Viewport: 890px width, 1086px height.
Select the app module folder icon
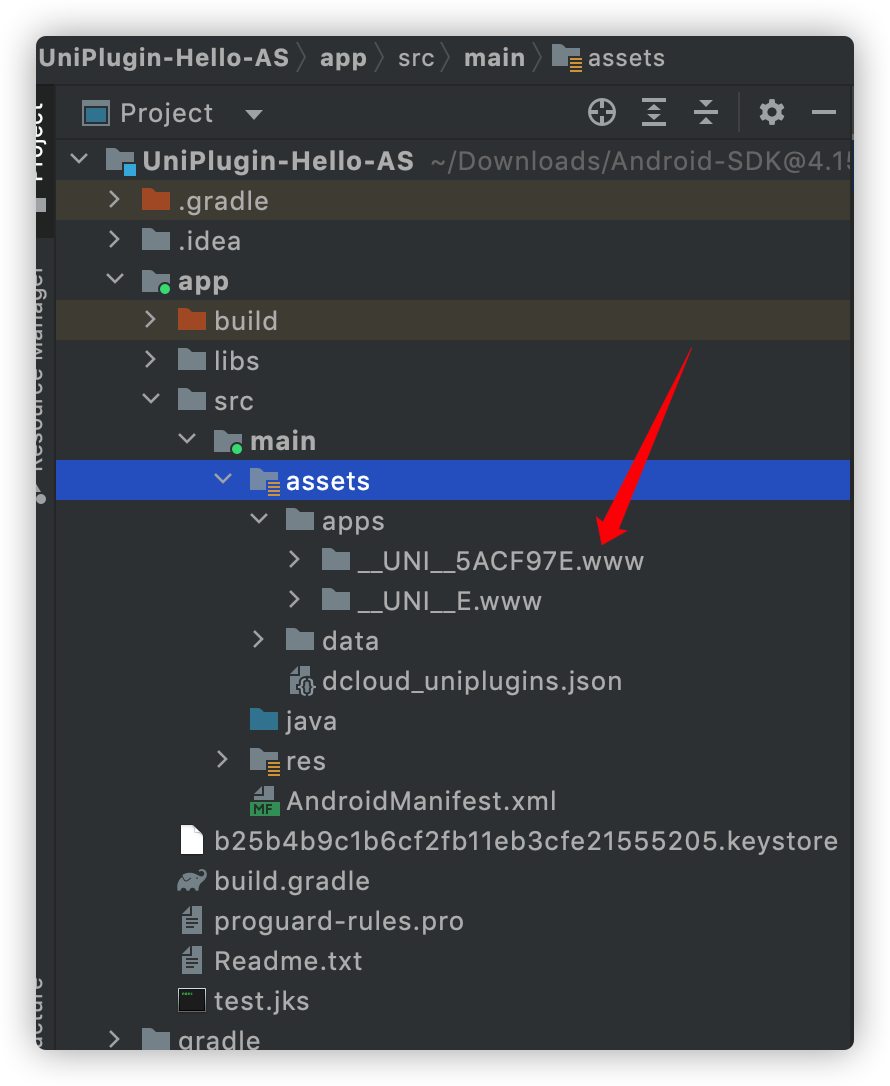click(156, 281)
